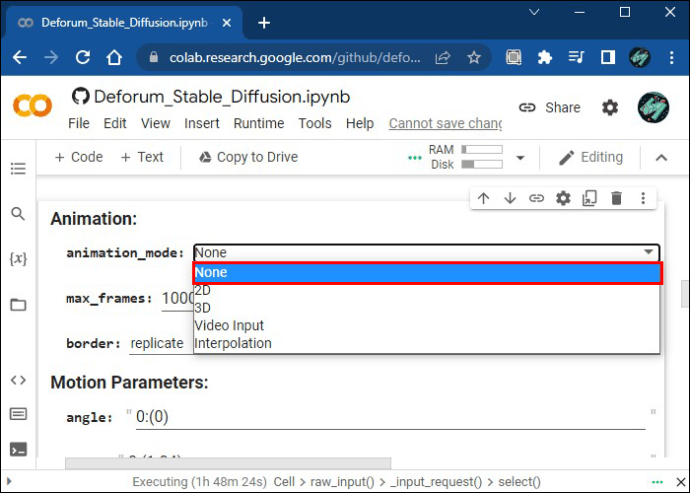
Task: Open the command palette sidebar icon
Action: 18,414
